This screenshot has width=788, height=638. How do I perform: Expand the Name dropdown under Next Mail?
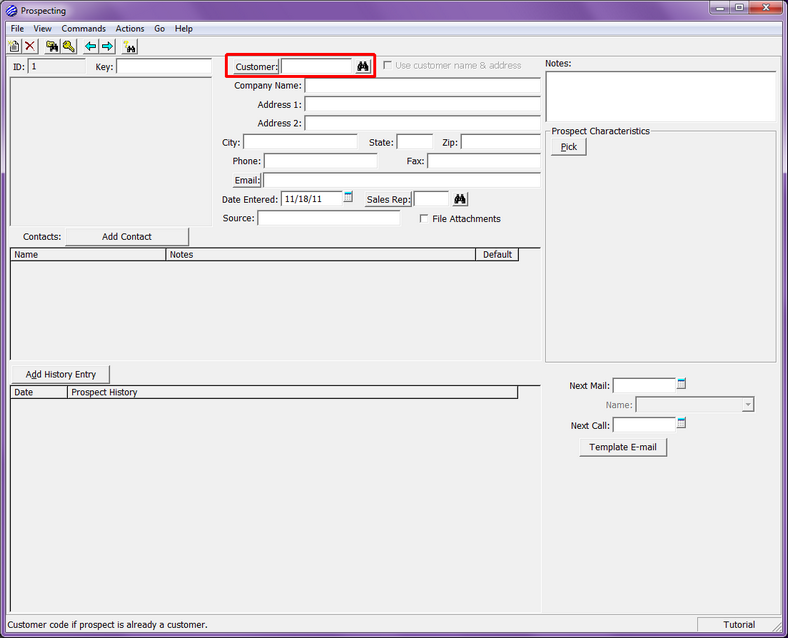click(x=747, y=405)
